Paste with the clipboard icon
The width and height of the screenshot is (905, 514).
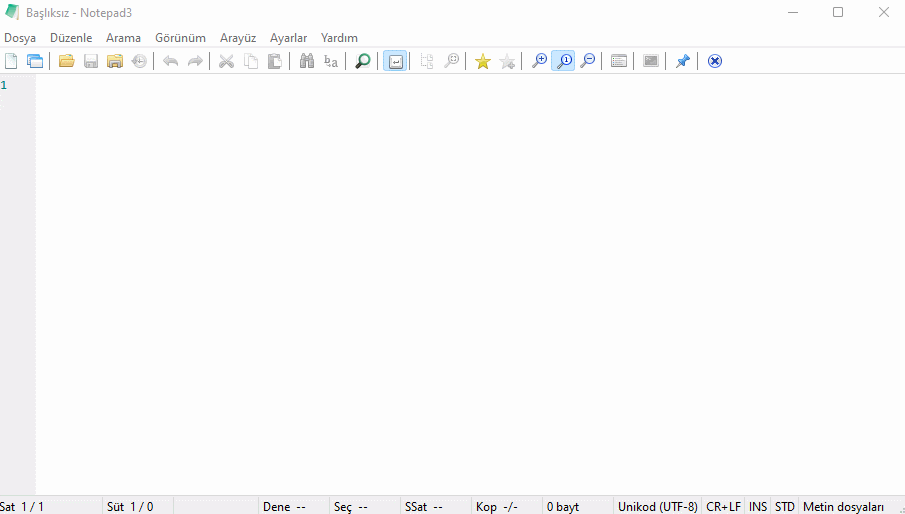point(275,61)
